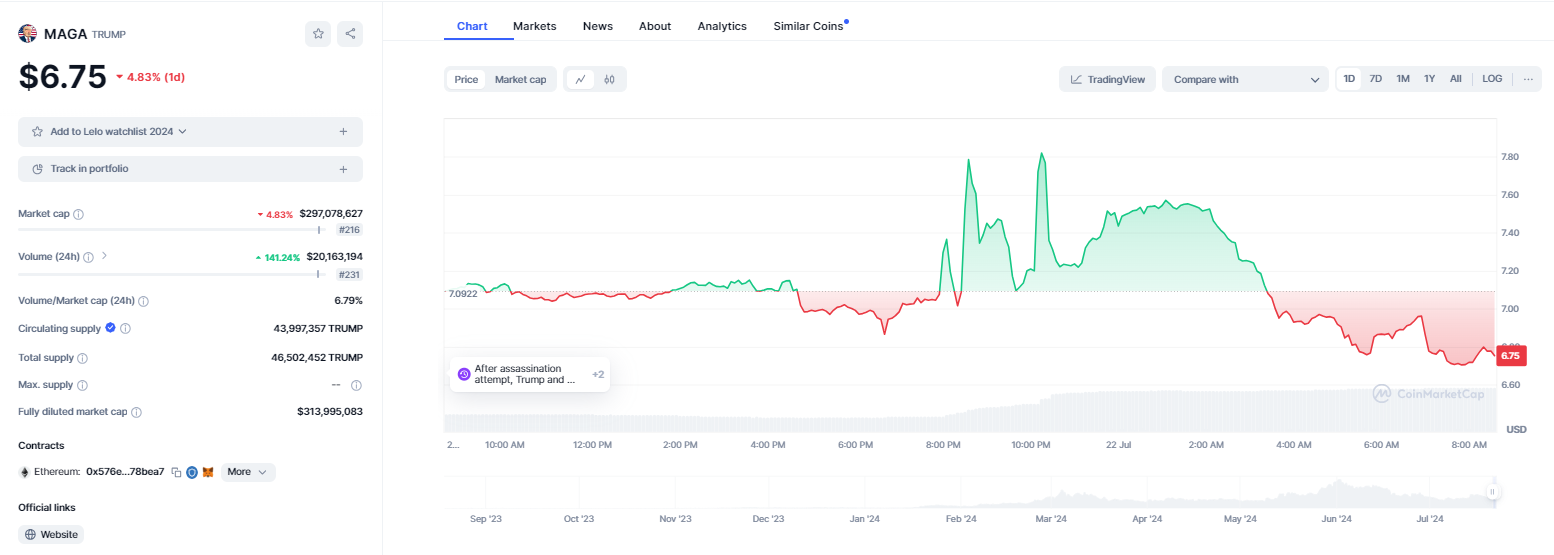This screenshot has width=1554, height=555.
Task: Open the Similar Coins tab
Action: [x=809, y=26]
